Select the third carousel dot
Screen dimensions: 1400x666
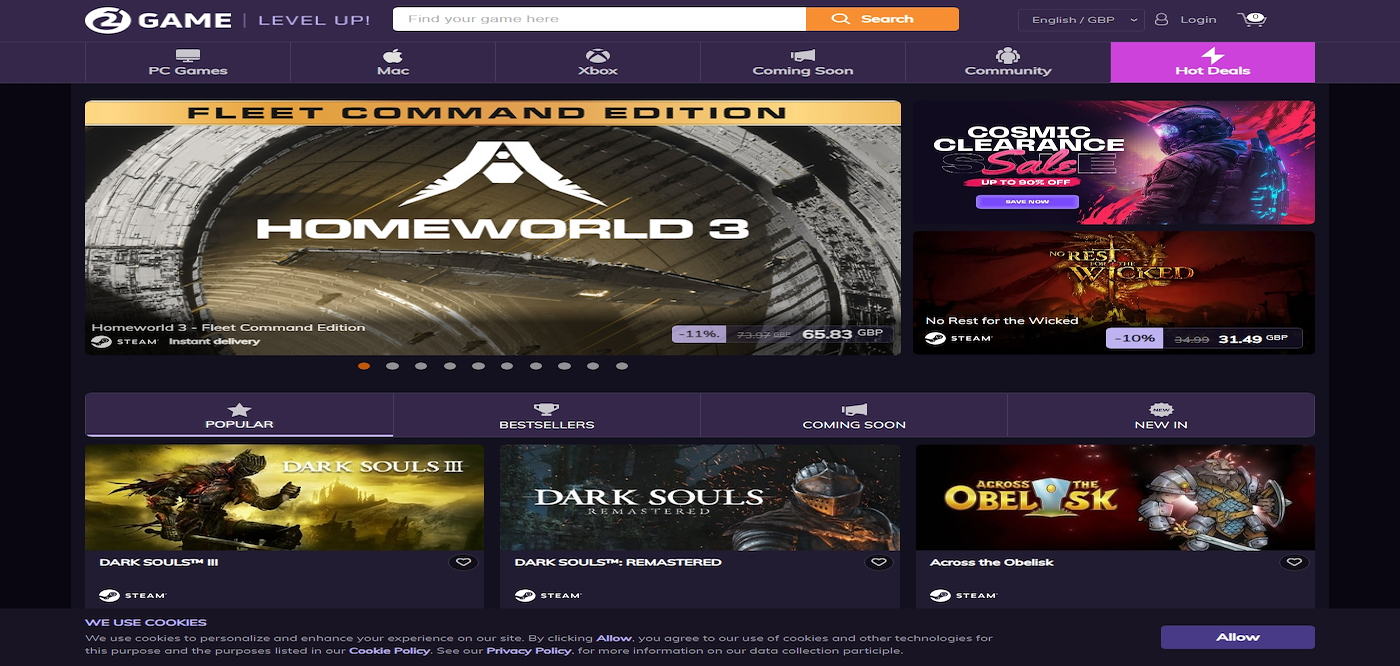pos(421,366)
